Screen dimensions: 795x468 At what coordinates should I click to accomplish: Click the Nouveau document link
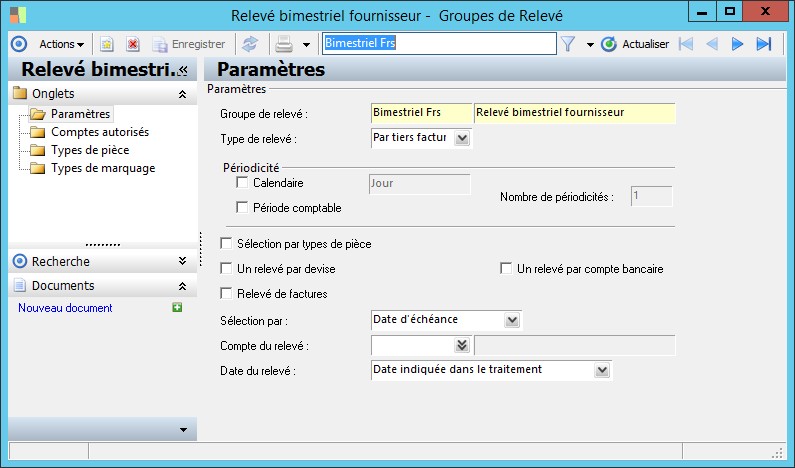pyautogui.click(x=65, y=308)
